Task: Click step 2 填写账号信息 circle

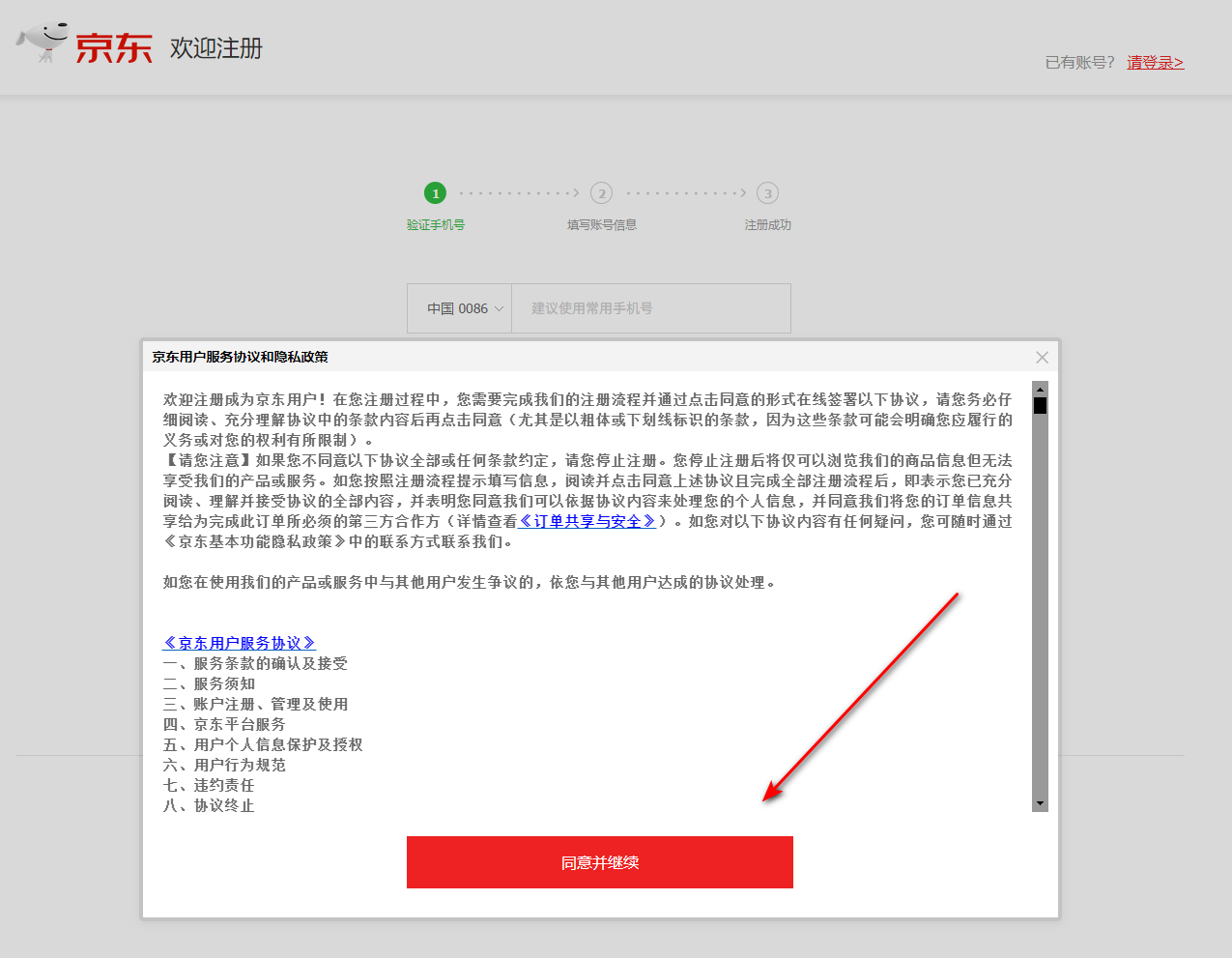Action: 602,193
